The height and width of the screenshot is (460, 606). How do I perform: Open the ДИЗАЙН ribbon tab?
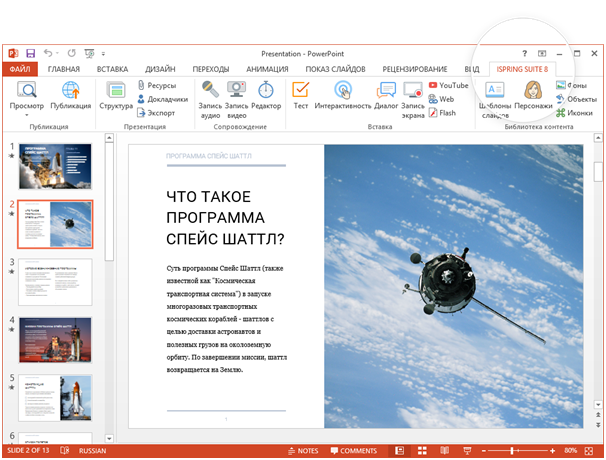(160, 69)
